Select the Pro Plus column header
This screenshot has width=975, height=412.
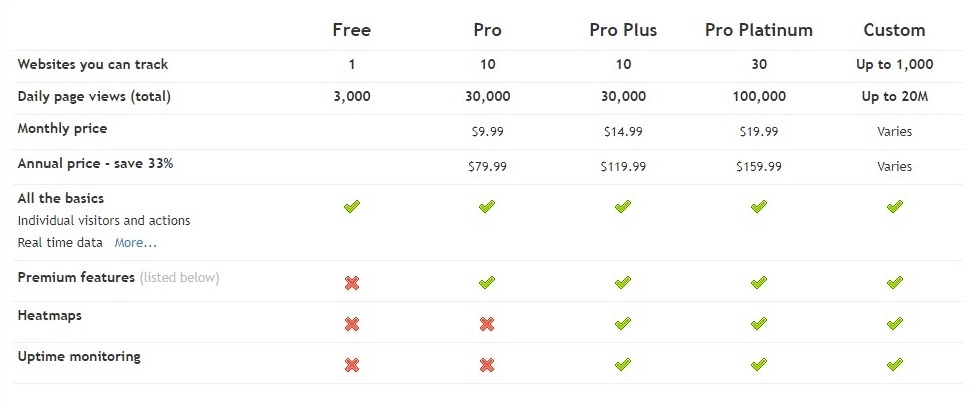point(623,30)
